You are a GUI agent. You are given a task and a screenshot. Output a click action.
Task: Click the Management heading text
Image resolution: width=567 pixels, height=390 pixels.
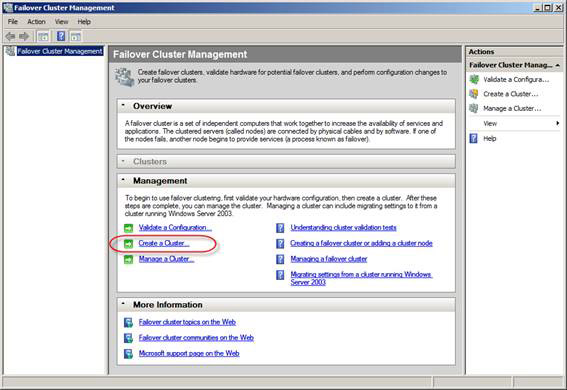click(160, 181)
